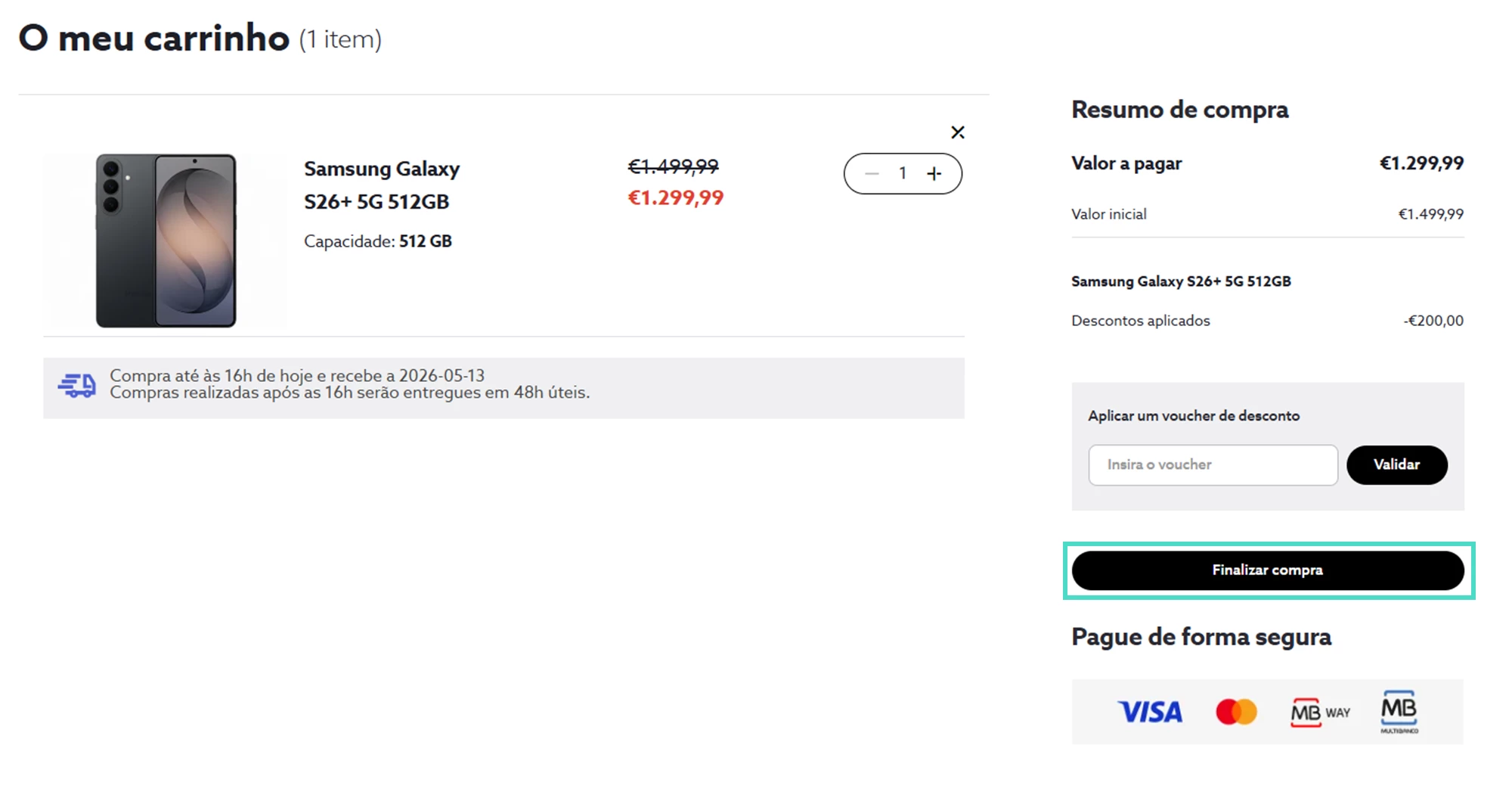Click Samsung Galaxy S26+ in purchase summary

[x=1181, y=281]
